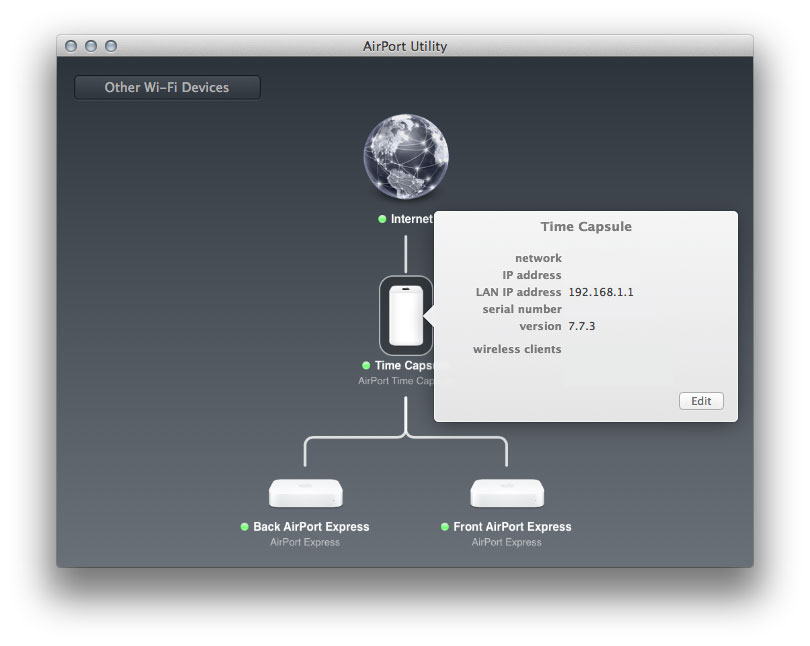The image size is (810, 646).
Task: Select the Back AirPort Express device icon
Action: coord(306,493)
